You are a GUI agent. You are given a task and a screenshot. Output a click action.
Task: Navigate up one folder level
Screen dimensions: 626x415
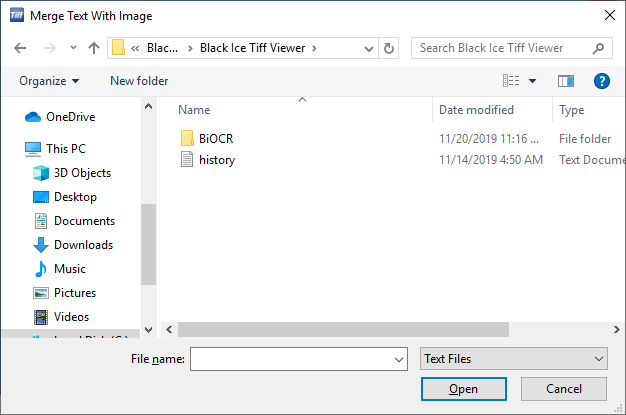point(94,48)
